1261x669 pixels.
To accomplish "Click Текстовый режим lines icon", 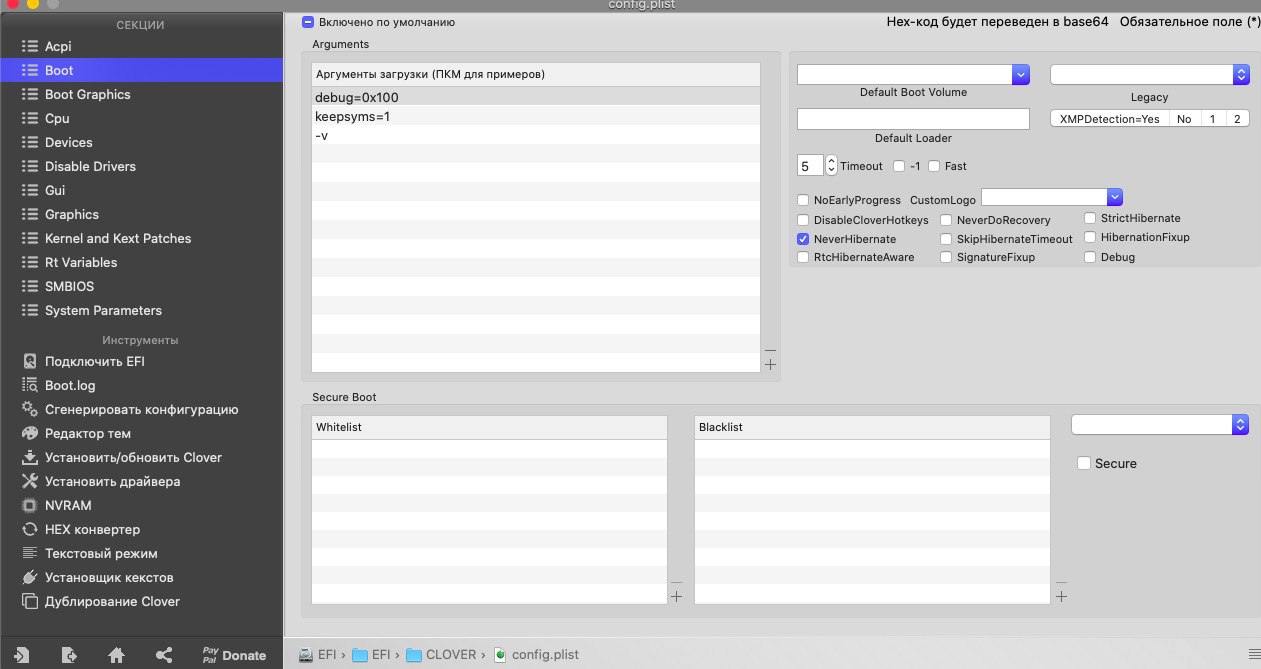I will coord(28,553).
